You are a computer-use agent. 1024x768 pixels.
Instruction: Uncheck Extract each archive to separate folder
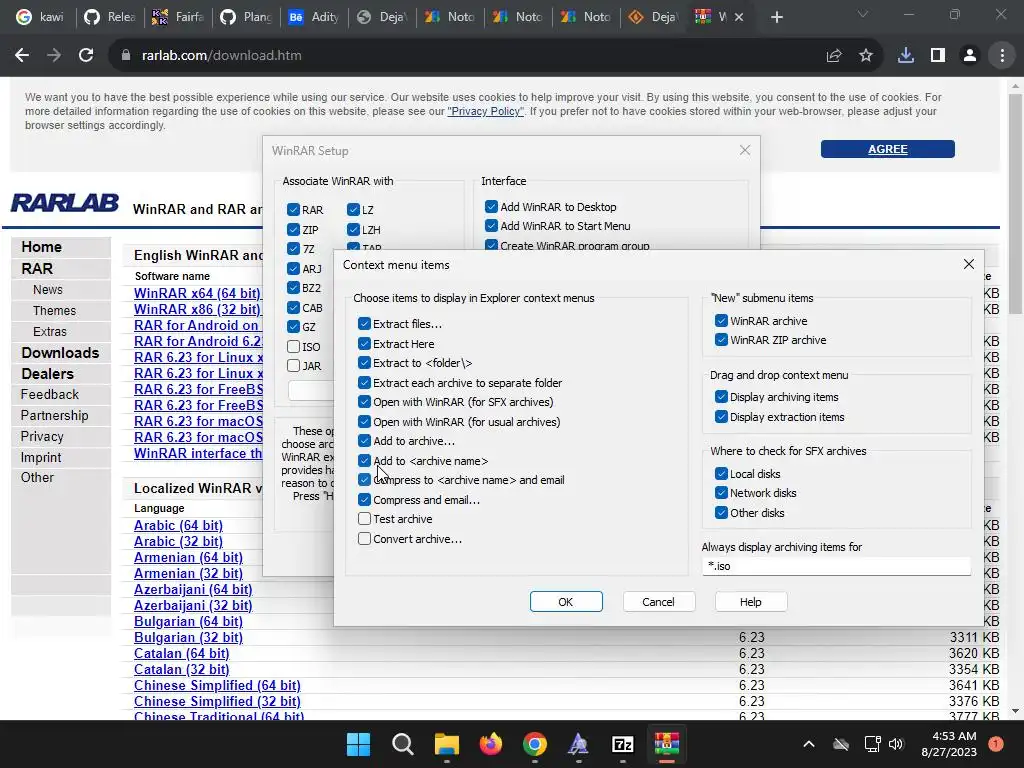pos(364,383)
